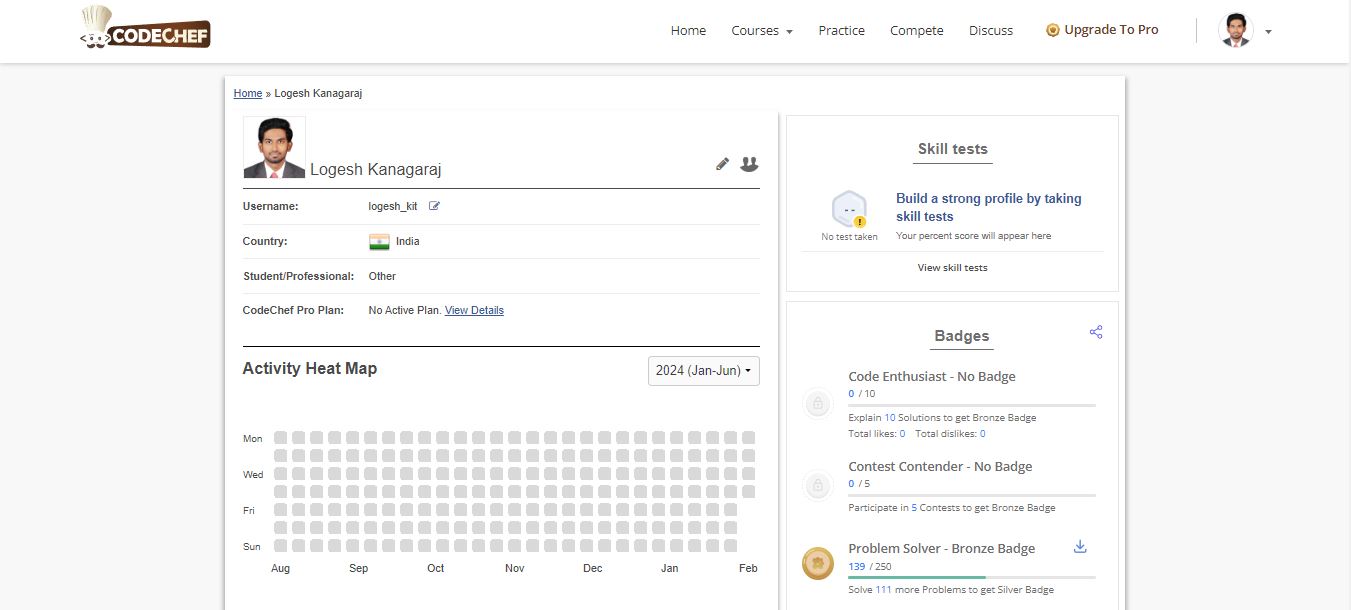Click the India flag icon
This screenshot has height=610, width=1351.
[x=379, y=241]
